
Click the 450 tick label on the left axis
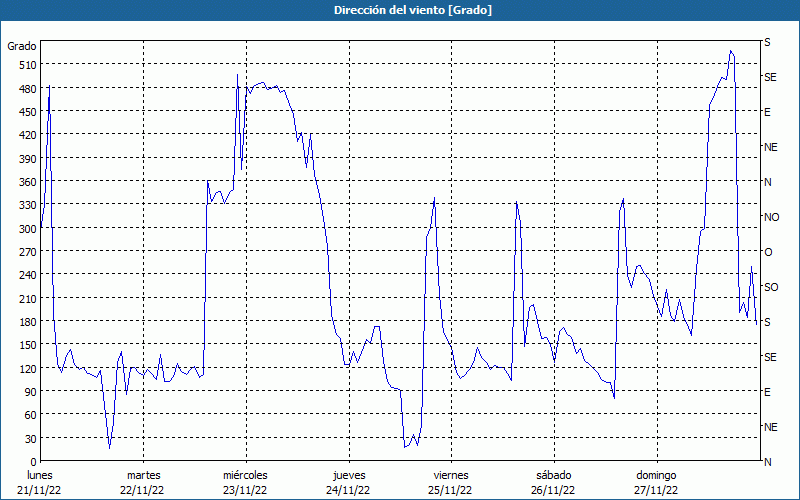[27, 112]
